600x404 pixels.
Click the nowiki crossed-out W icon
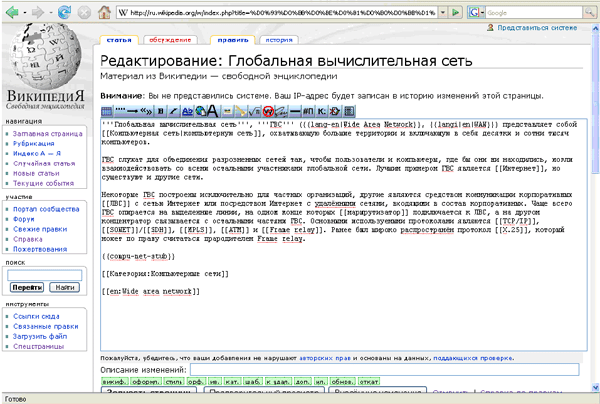[x=268, y=111]
